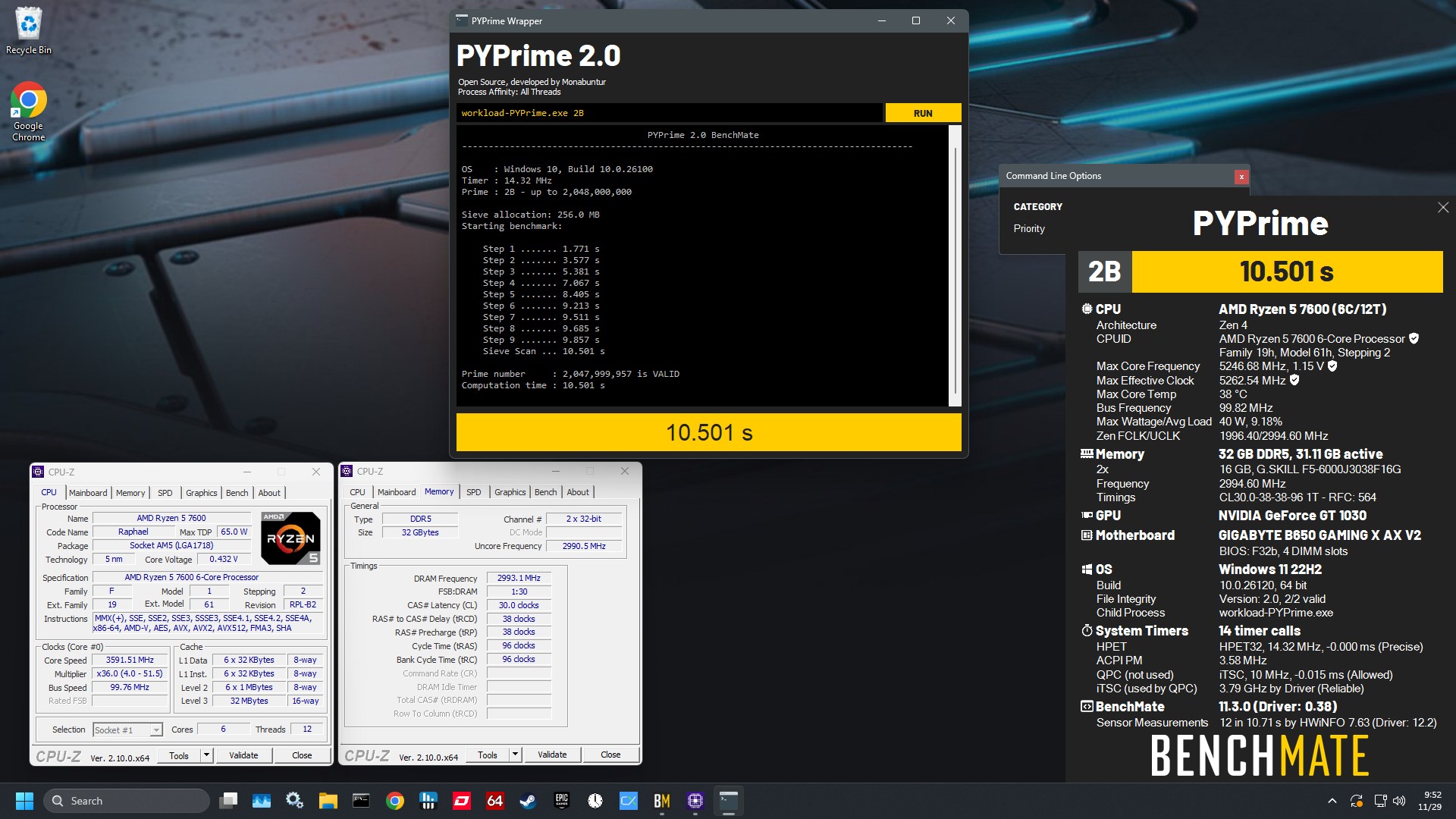Switch to Memory tab in left CPU-Z

pos(130,493)
